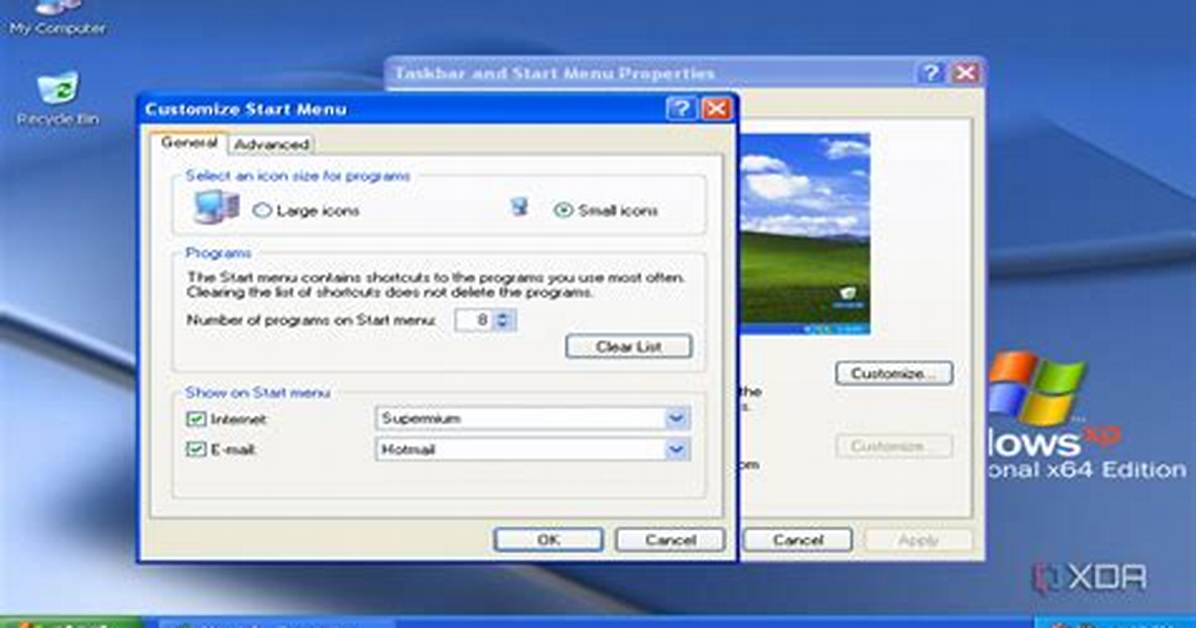
Task: Toggle the Internet checkbox
Action: coord(196,419)
